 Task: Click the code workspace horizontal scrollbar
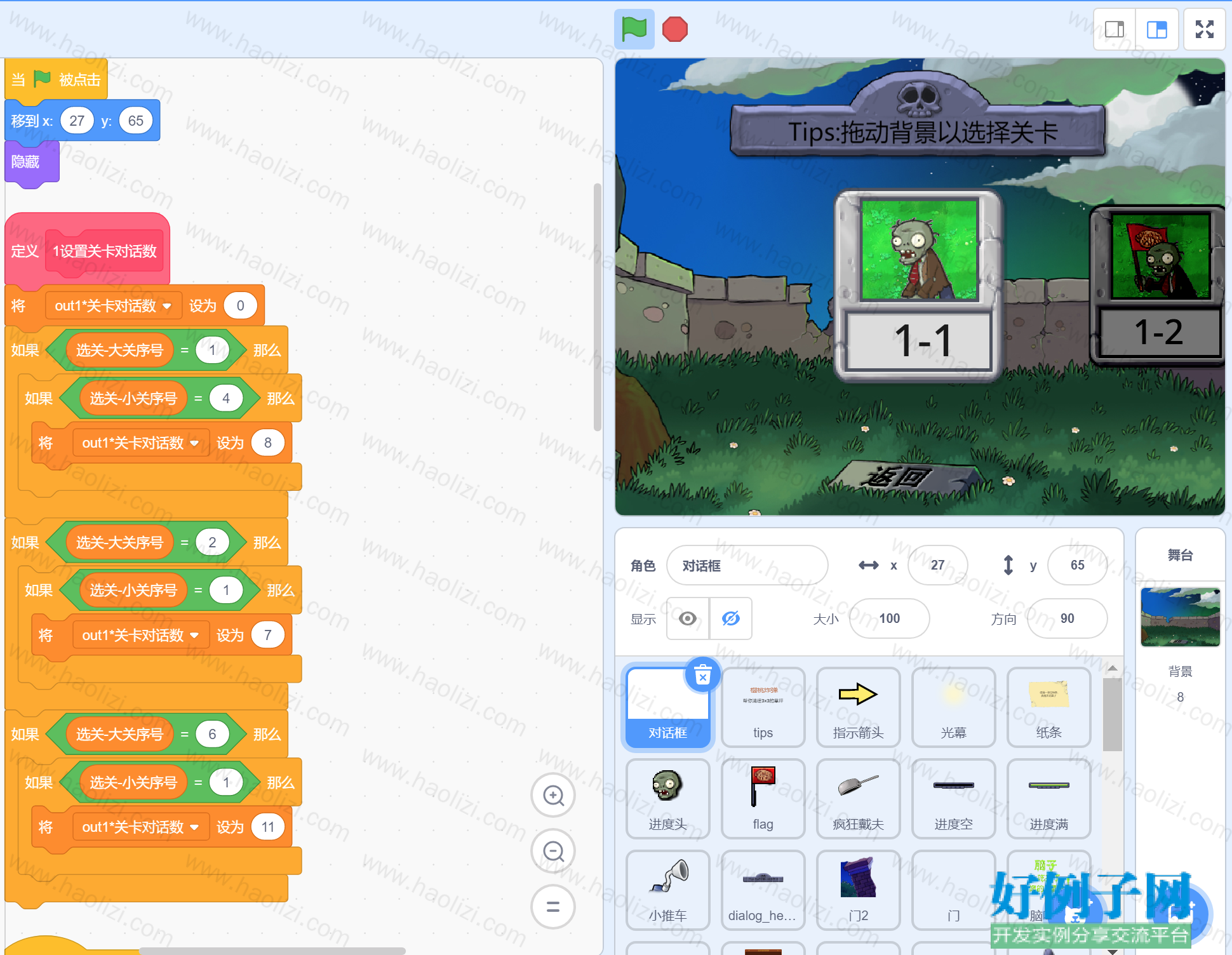tap(272, 951)
